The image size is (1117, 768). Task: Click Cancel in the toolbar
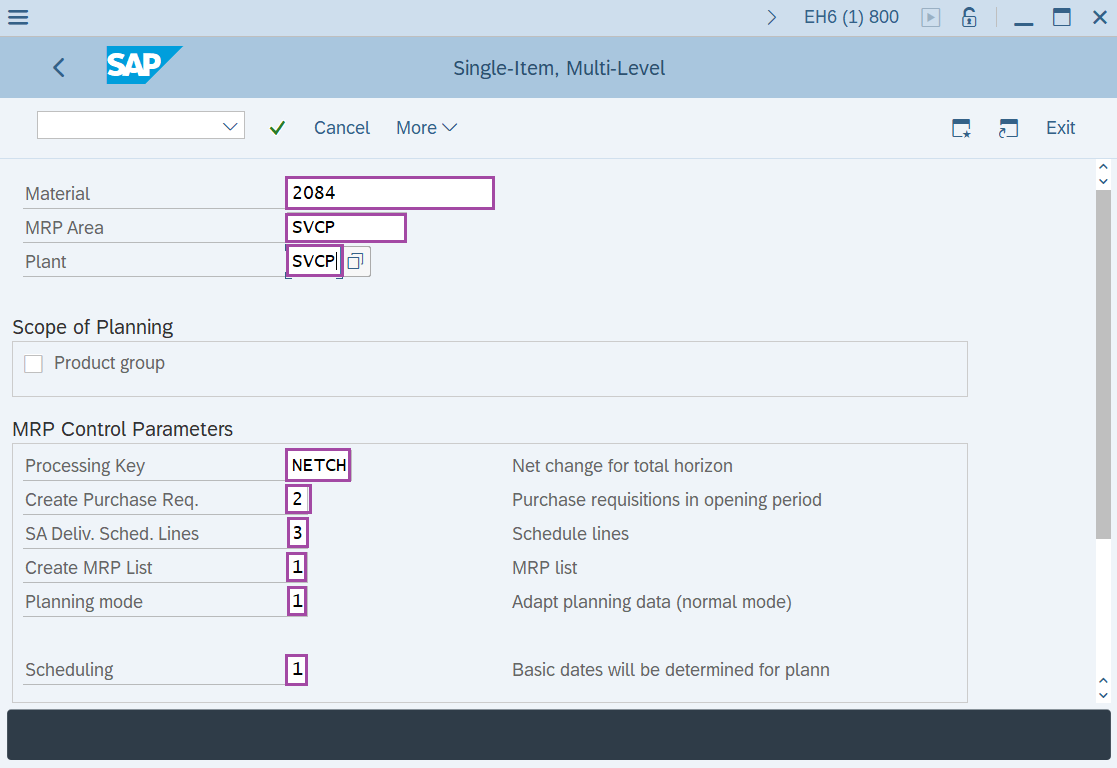341,127
